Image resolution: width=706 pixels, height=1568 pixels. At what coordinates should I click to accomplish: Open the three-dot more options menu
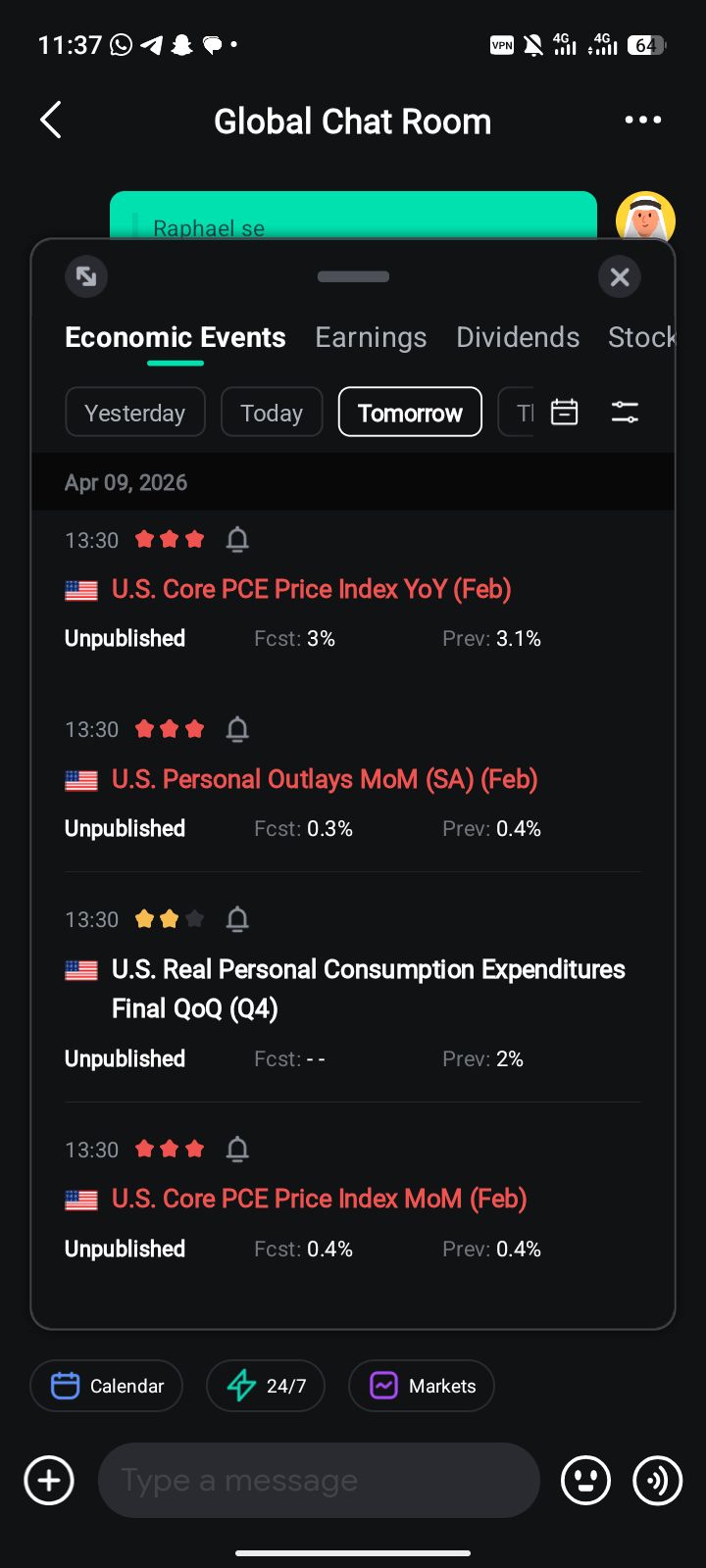coord(642,120)
